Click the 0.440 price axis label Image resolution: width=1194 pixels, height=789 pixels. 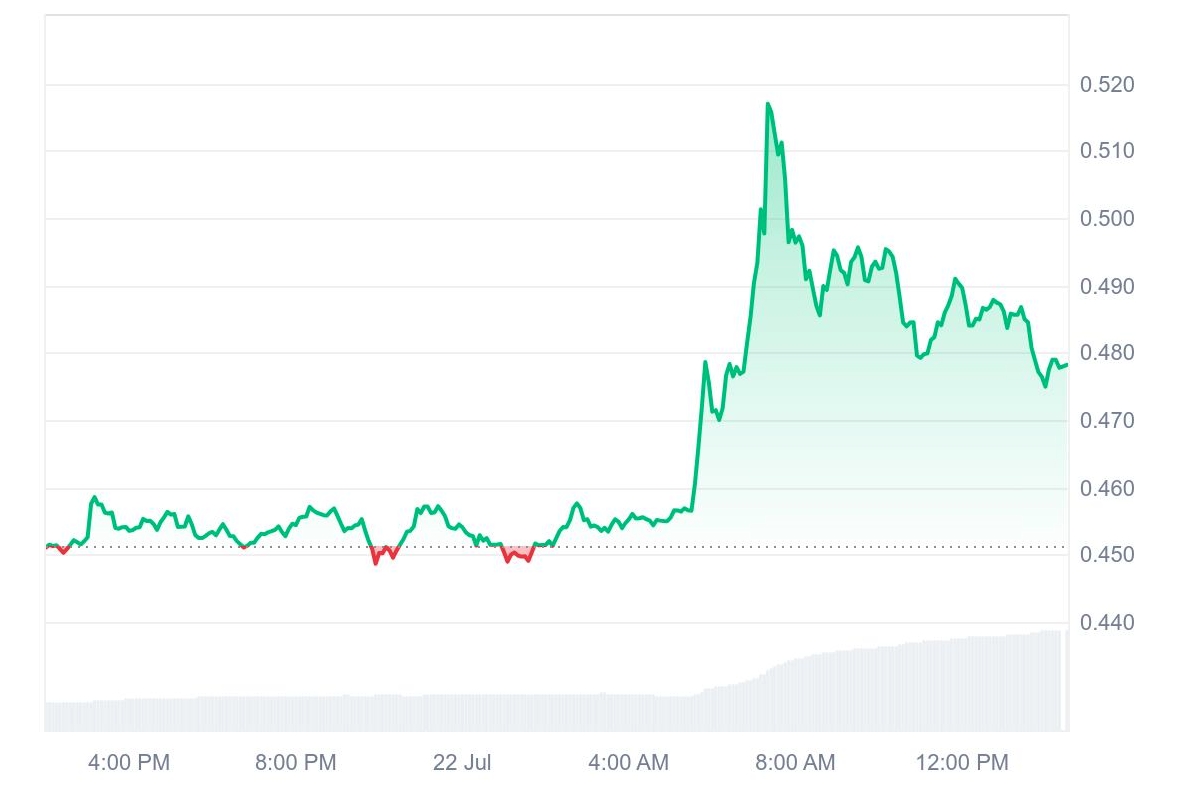coord(1107,623)
